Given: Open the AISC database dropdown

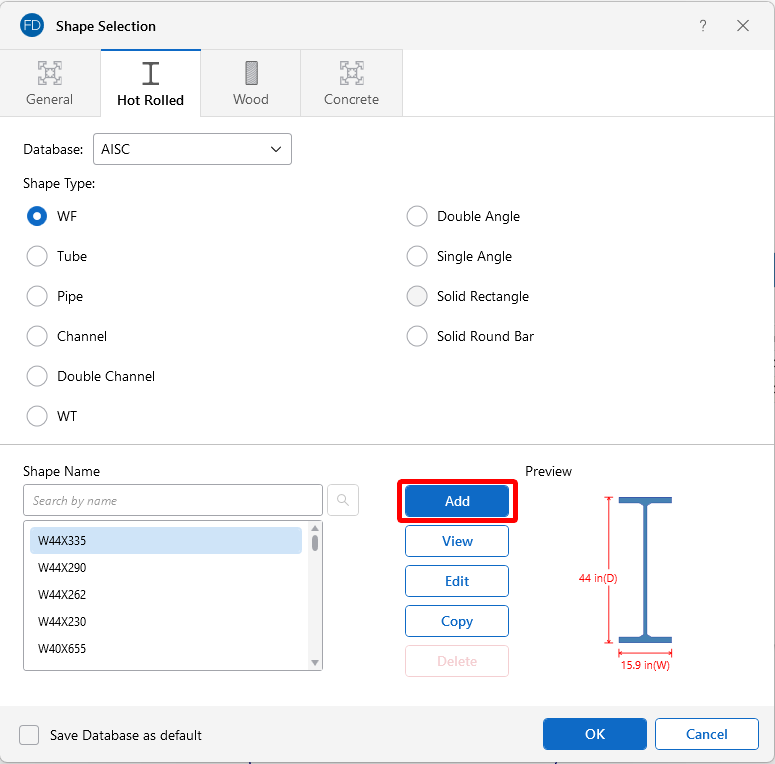Looking at the screenshot, I should coord(192,149).
